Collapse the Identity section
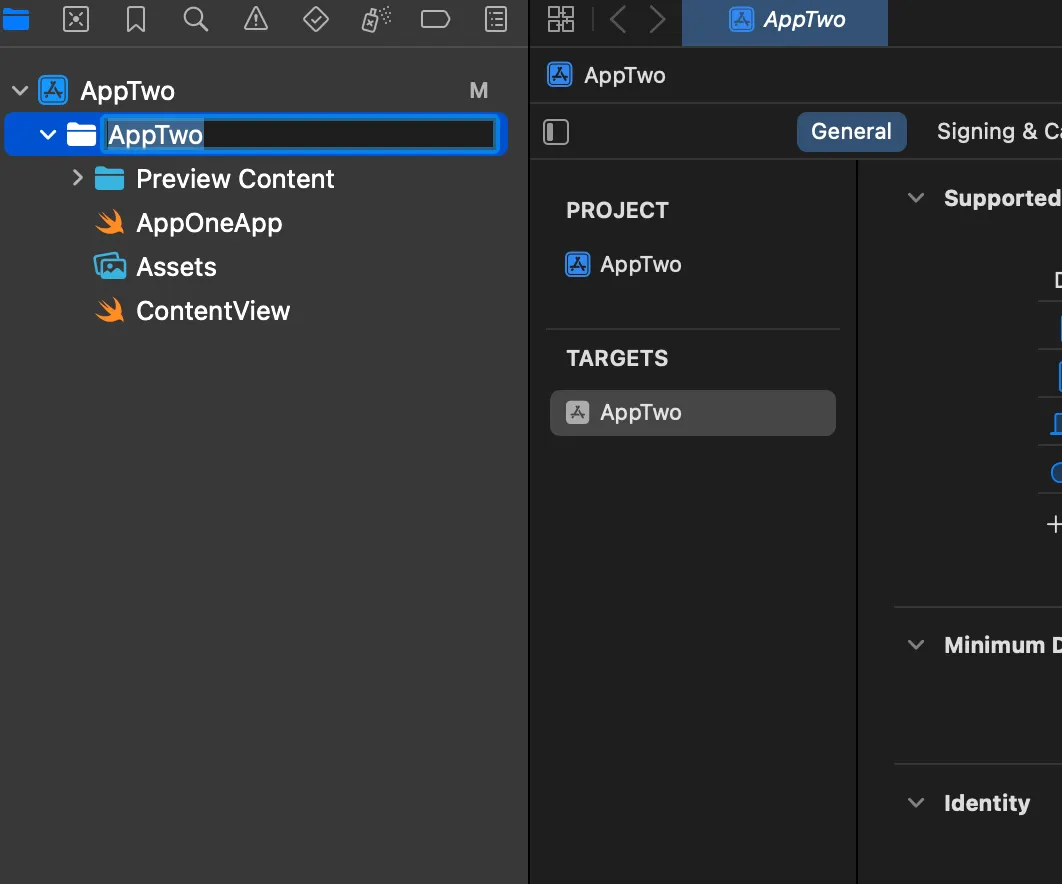 tap(916, 802)
